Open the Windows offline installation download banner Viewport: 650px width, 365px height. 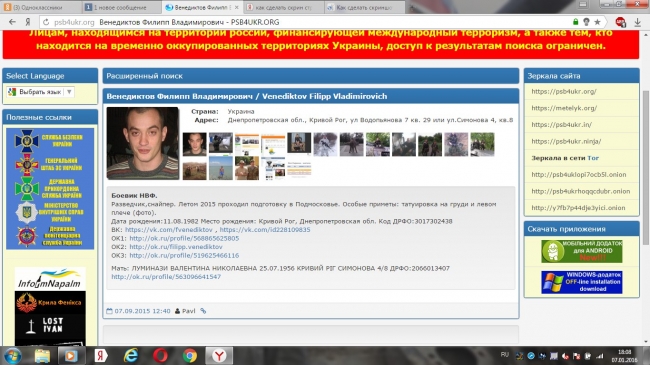point(582,282)
